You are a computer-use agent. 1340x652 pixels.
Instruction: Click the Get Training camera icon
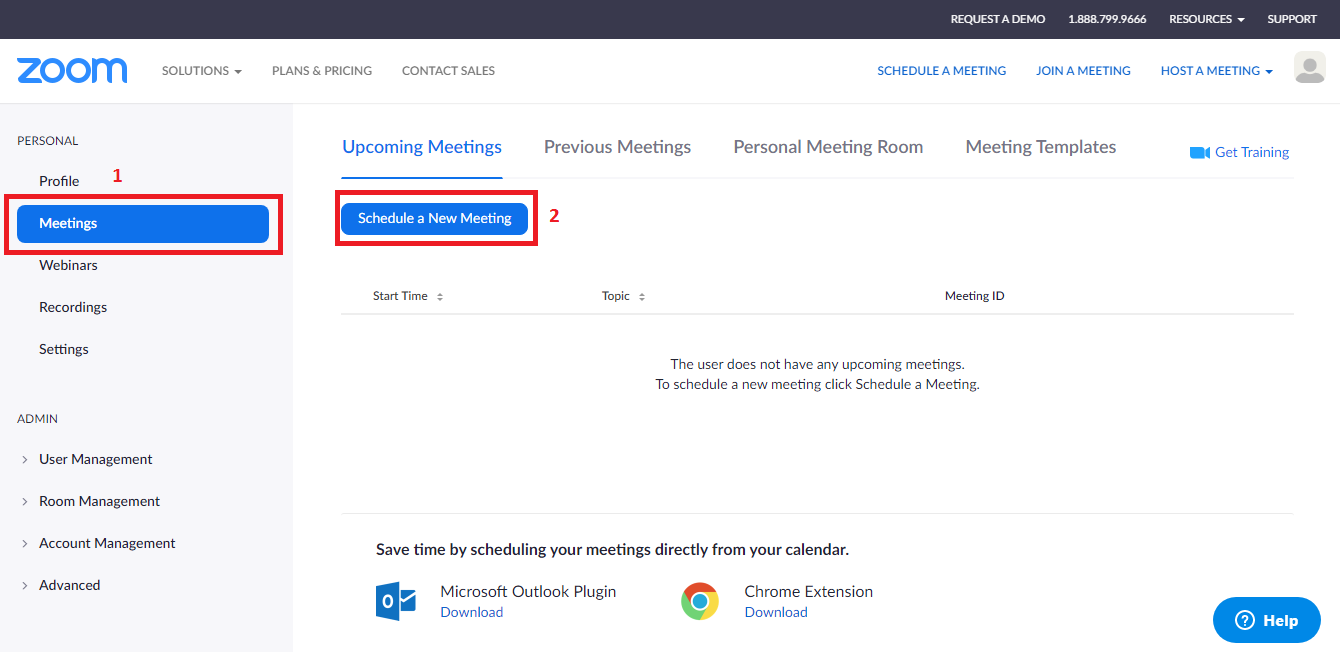(x=1200, y=152)
